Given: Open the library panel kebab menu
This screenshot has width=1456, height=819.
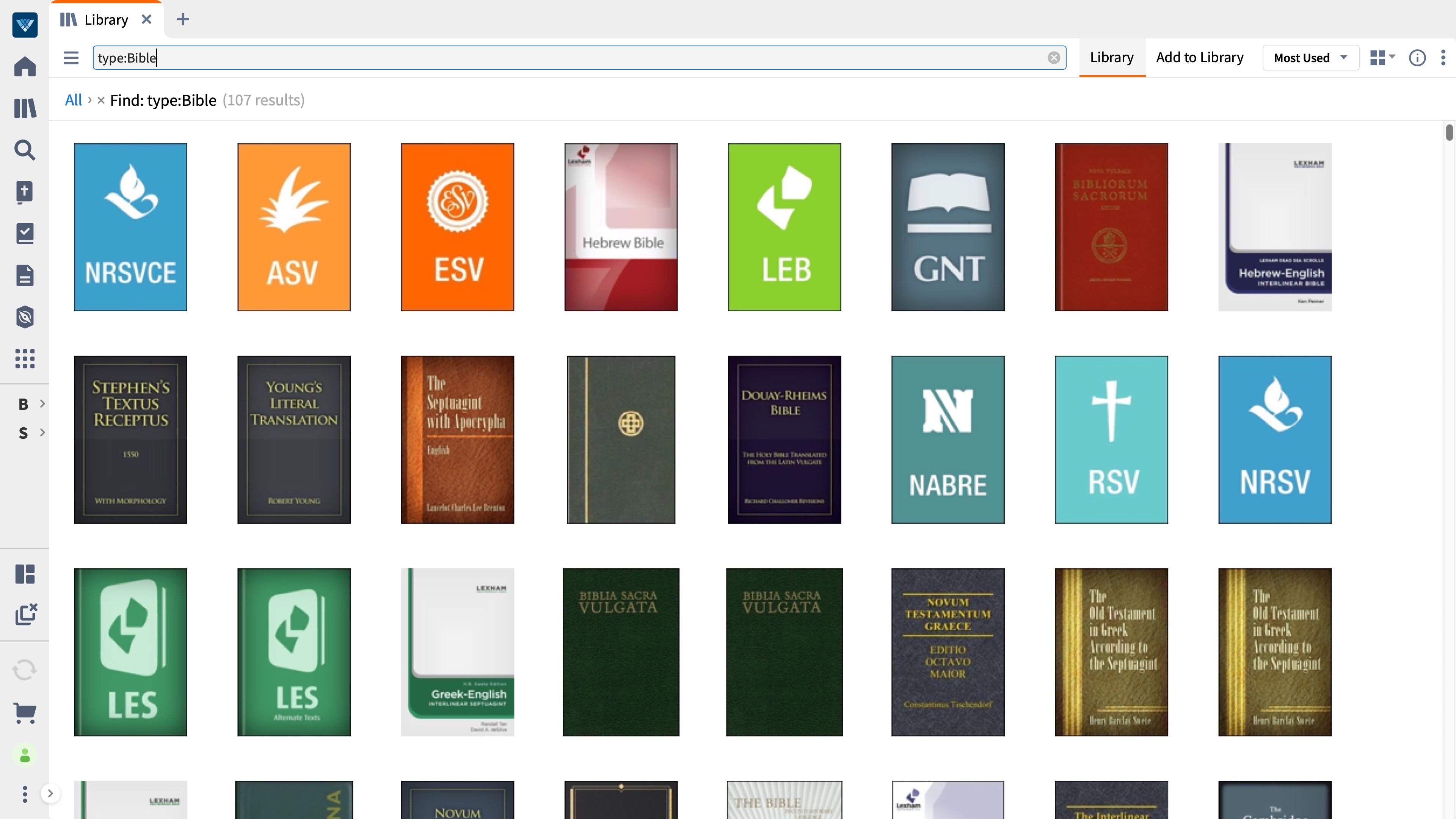Looking at the screenshot, I should pyautogui.click(x=1443, y=58).
